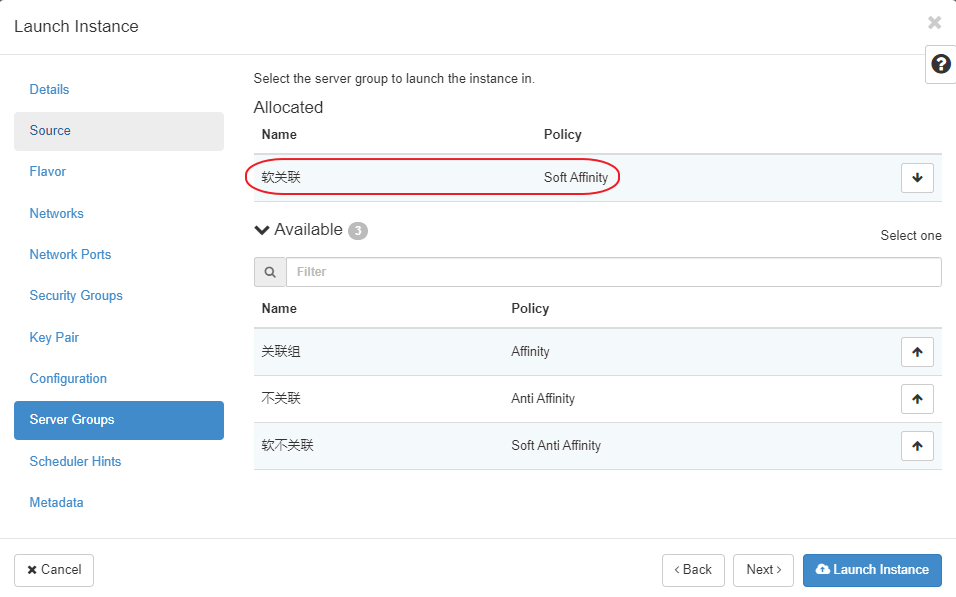Viewport: 956px width, 597px height.
Task: Click the help question mark icon
Action: (x=940, y=64)
